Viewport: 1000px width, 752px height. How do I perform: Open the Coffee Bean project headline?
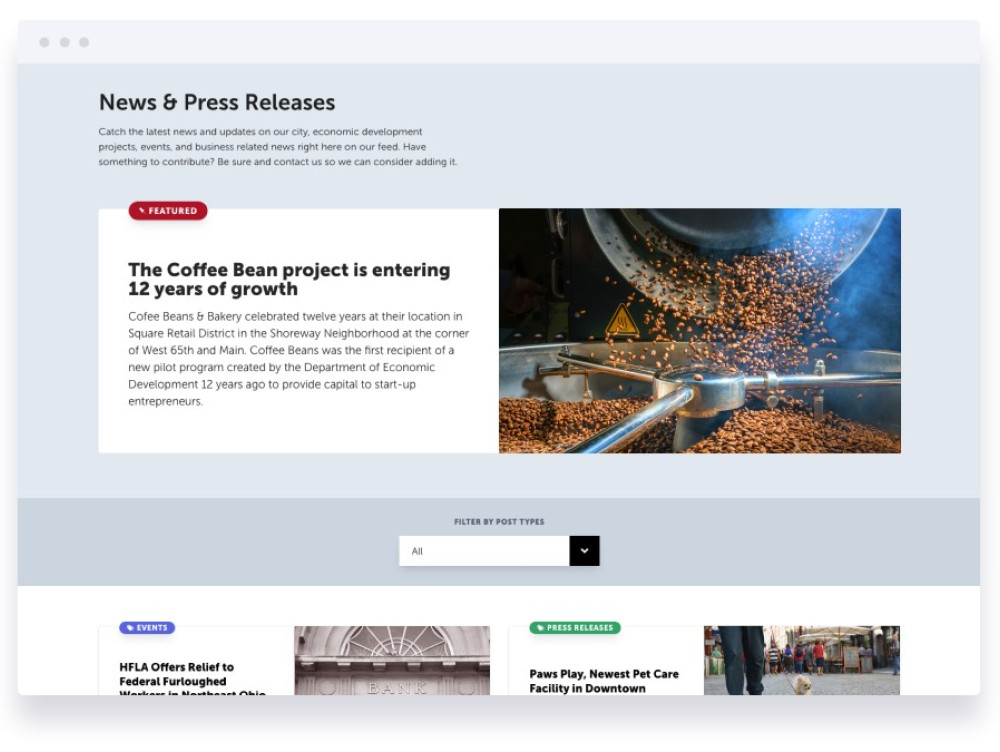[289, 279]
